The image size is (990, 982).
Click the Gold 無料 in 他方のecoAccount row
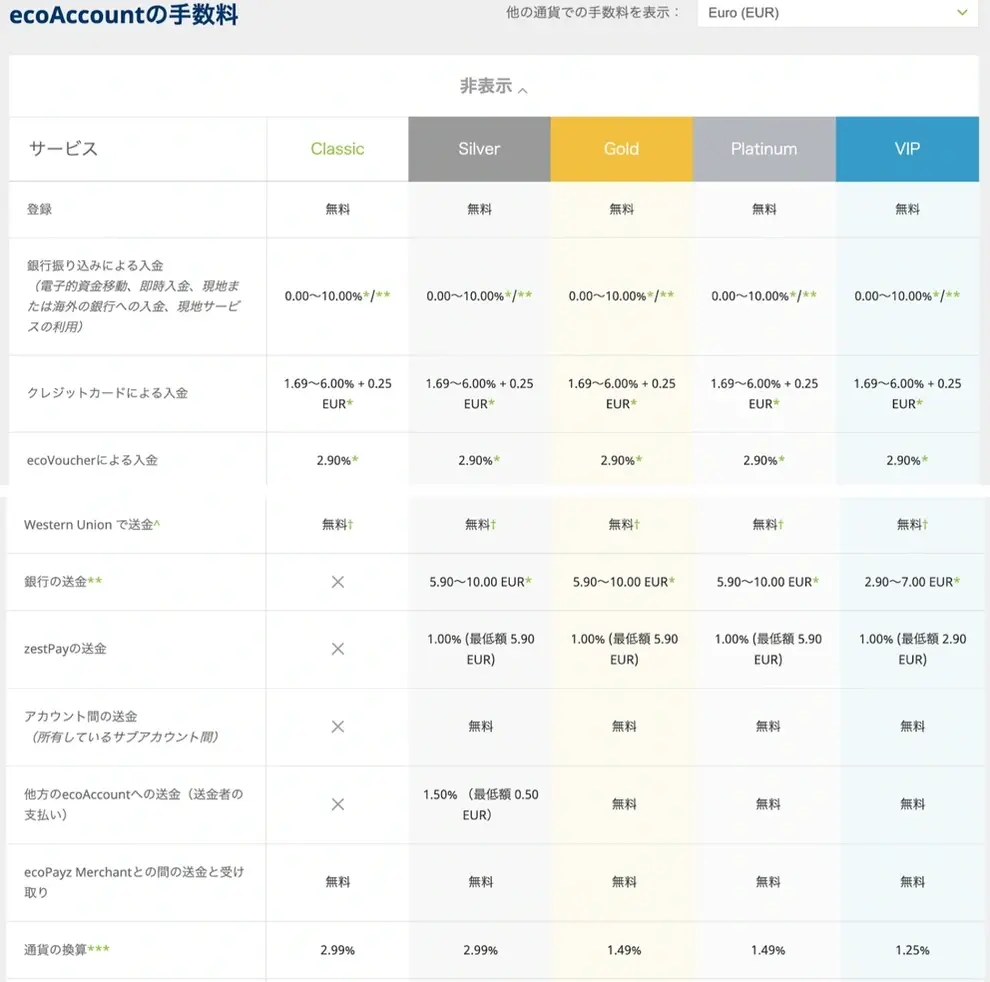tap(624, 804)
